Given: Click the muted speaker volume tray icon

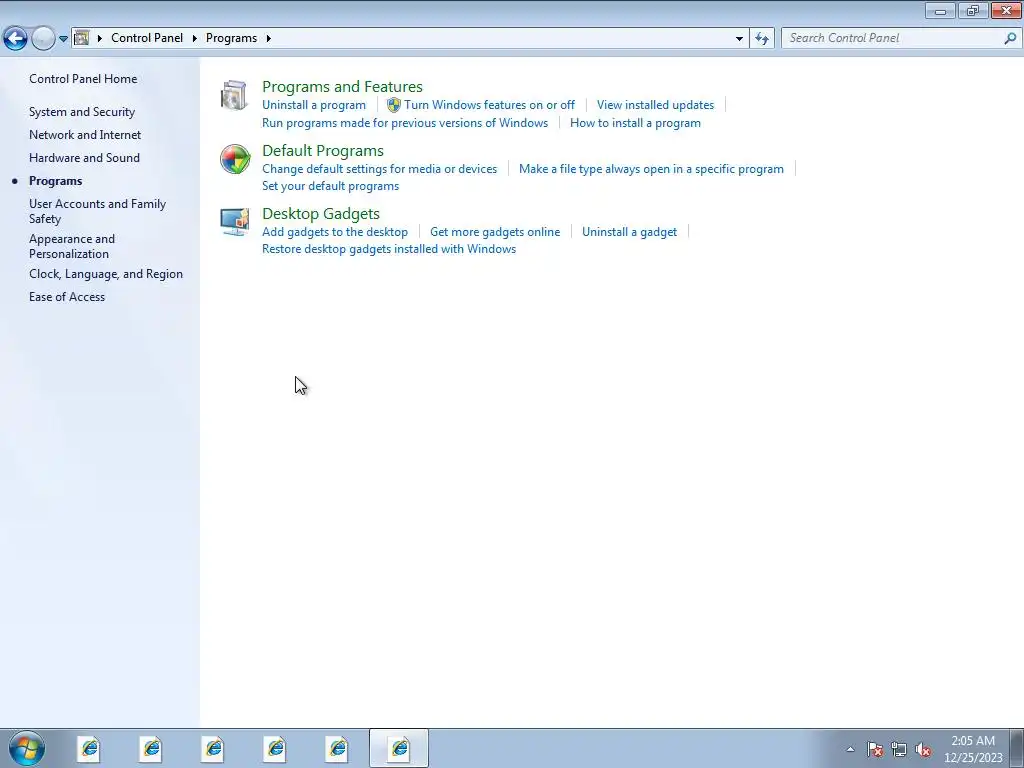Looking at the screenshot, I should [x=923, y=749].
